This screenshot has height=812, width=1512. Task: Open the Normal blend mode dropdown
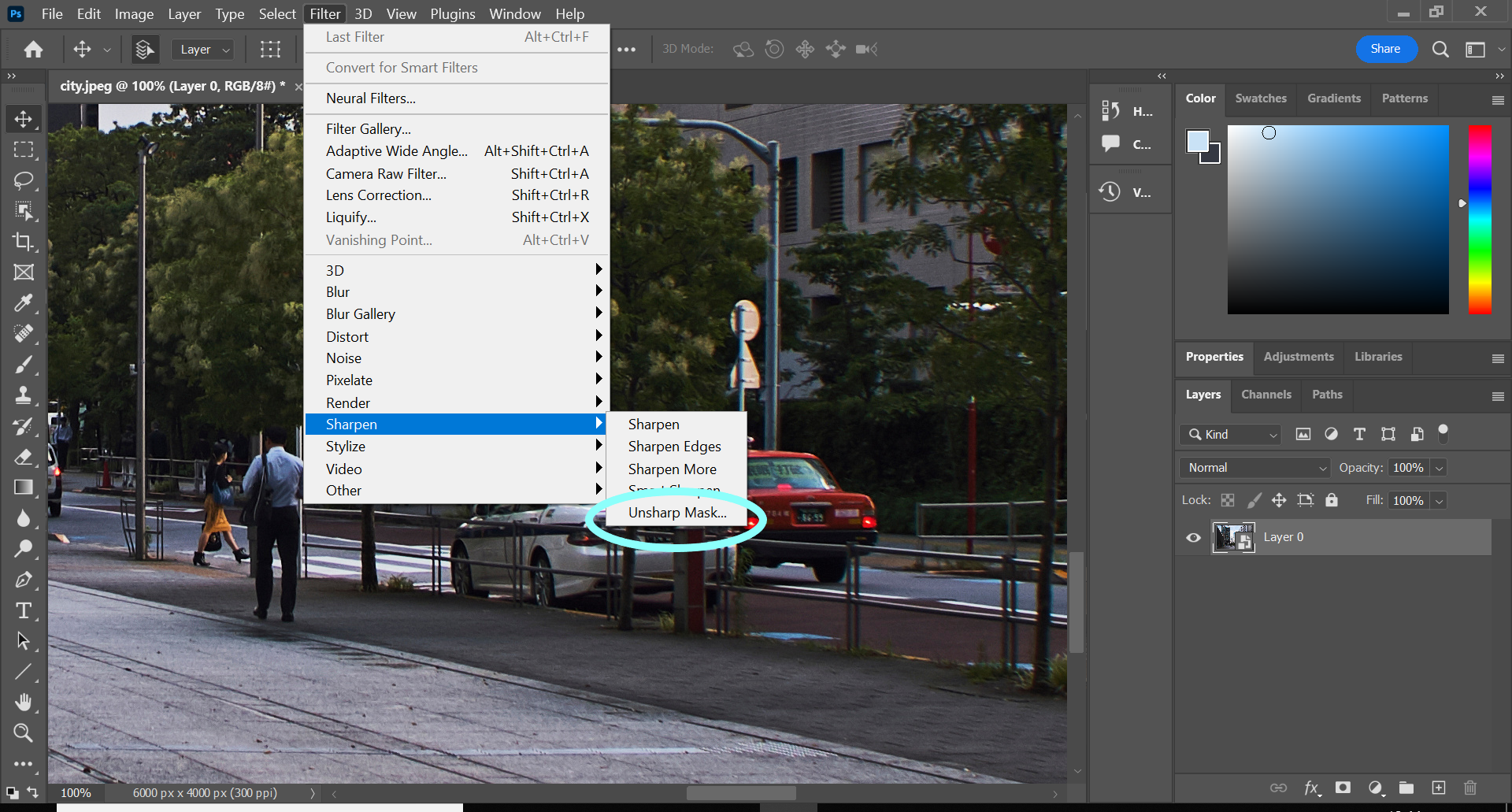[1254, 468]
